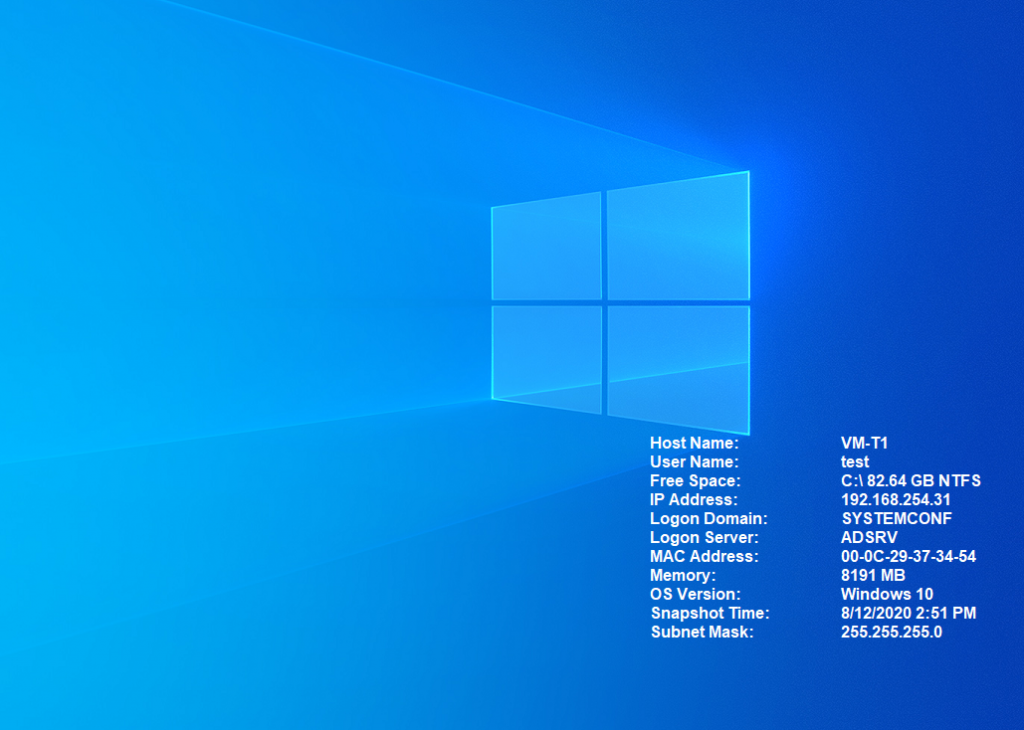The image size is (1024, 730).
Task: Click the Host Name label
Action: (x=693, y=443)
